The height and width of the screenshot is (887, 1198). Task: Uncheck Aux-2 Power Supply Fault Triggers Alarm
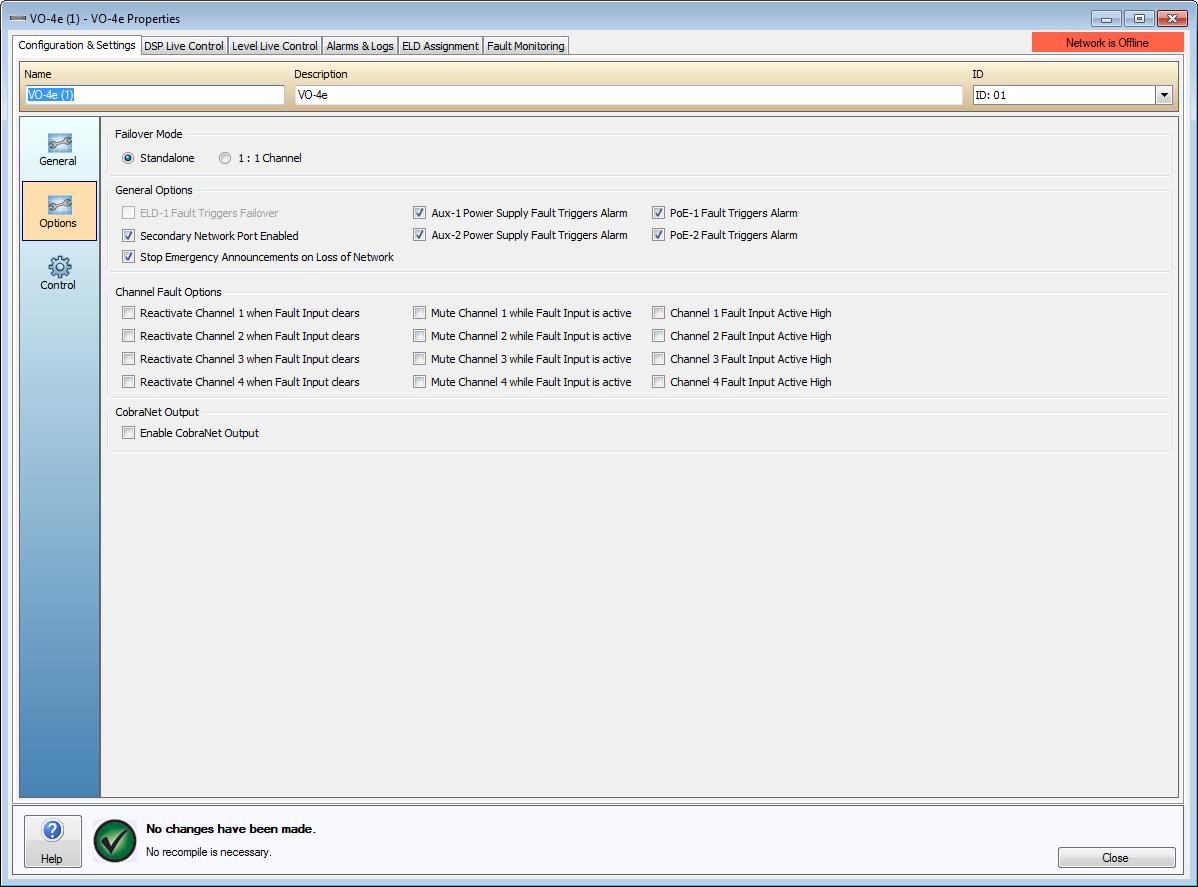[x=419, y=235]
